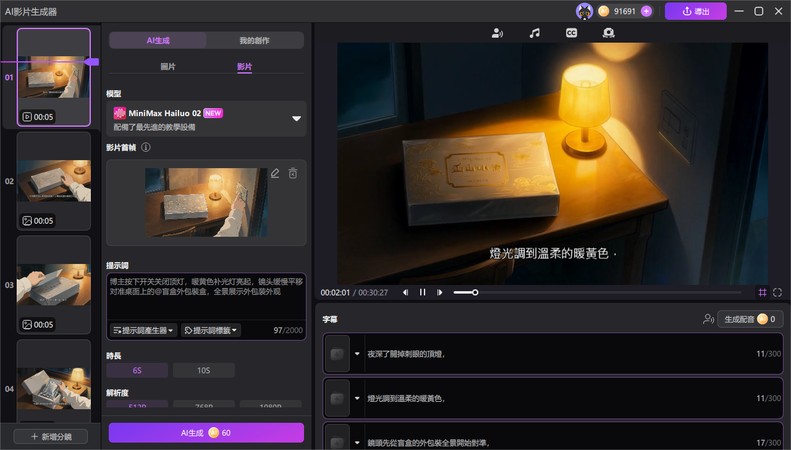Click subtitle text 鏡頭先從盲盒的外包裝全景開始對準
Screen dimensions: 791x450
click(x=428, y=443)
